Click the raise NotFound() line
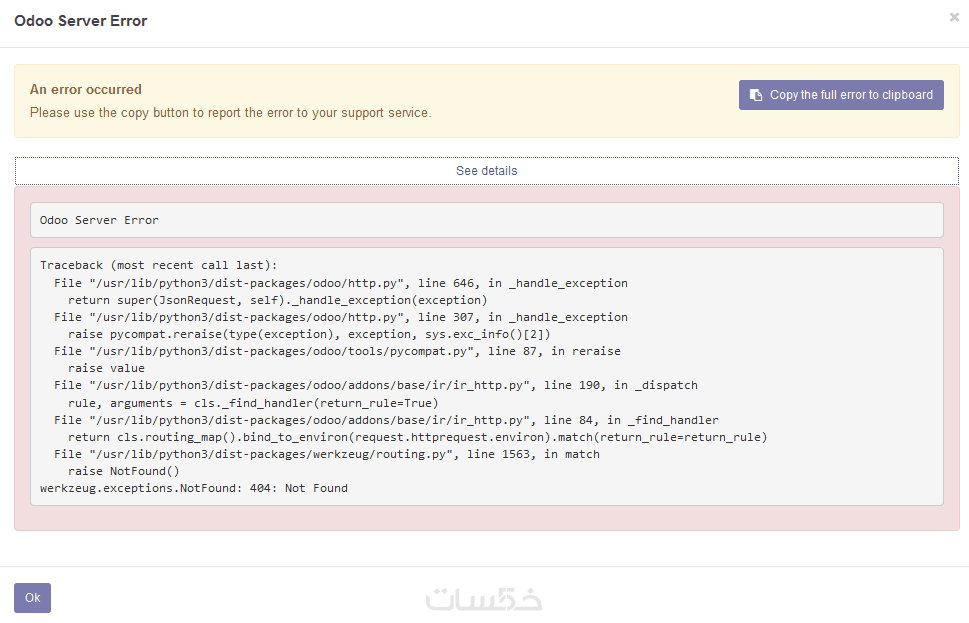969x623 pixels. (124, 471)
